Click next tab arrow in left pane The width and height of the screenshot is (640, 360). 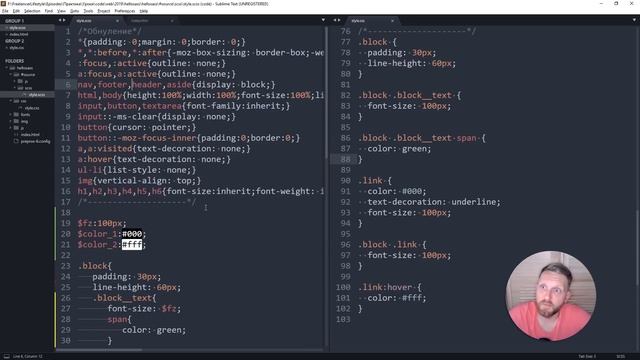(64, 20)
